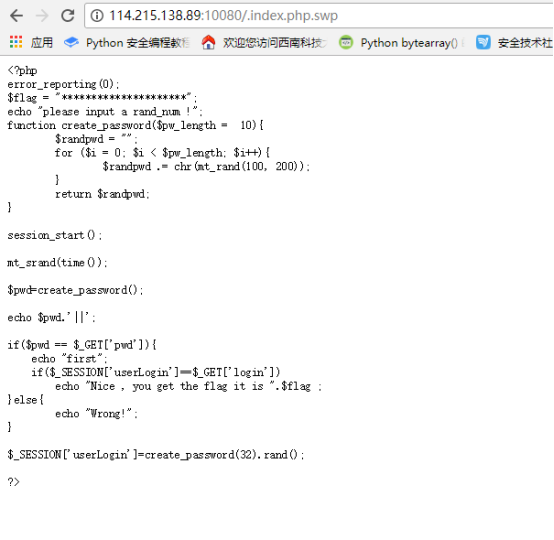This screenshot has width=554, height=540.
Task: Reload the page with refresh icon
Action: pyautogui.click(x=67, y=16)
